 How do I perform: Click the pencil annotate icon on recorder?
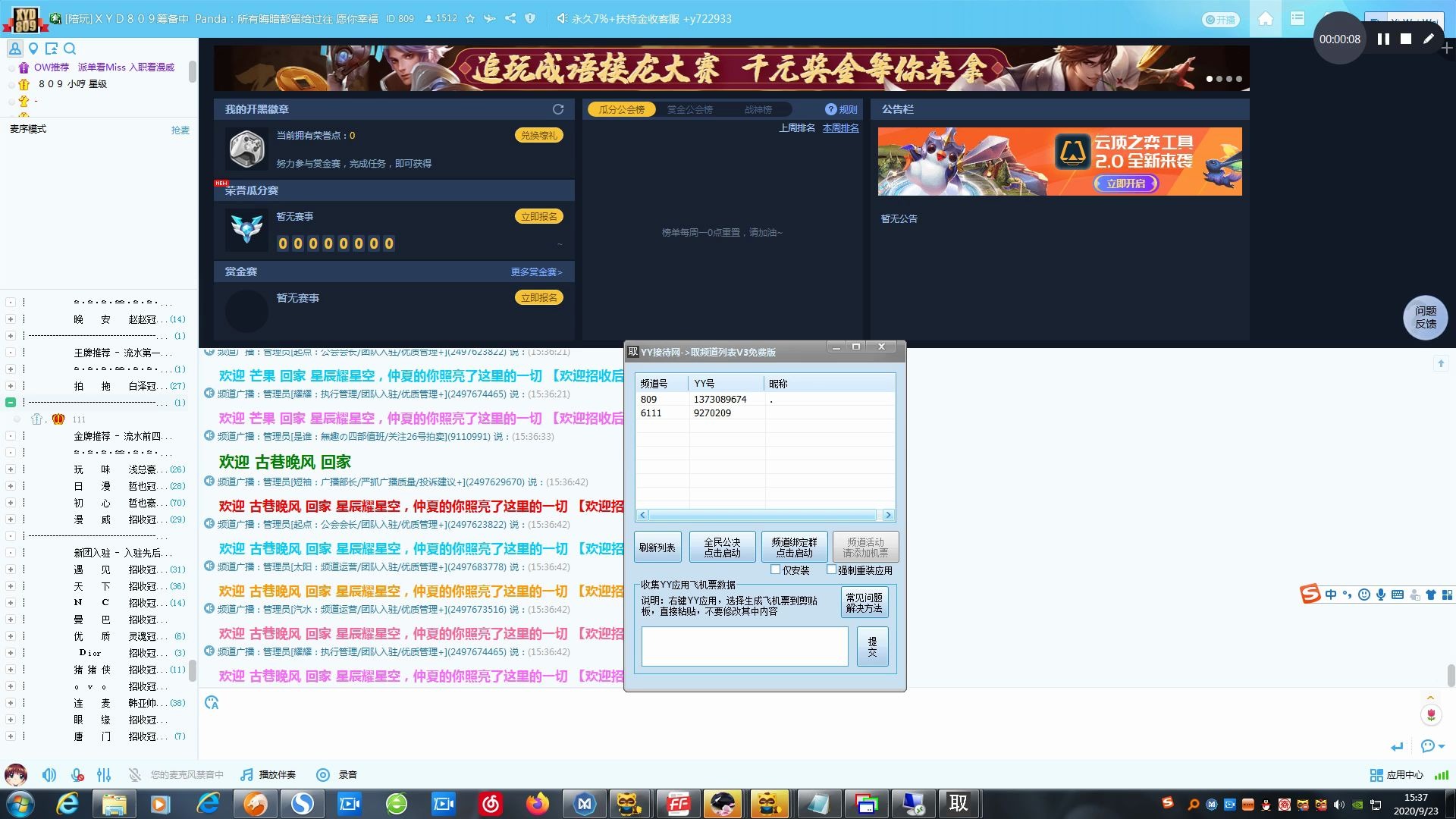pyautogui.click(x=1429, y=39)
